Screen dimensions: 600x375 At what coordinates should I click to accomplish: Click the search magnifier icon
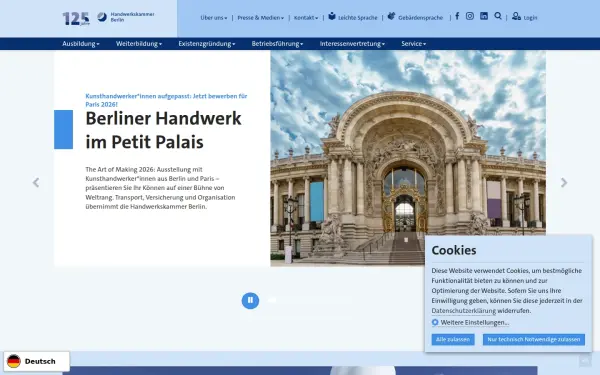point(498,16)
